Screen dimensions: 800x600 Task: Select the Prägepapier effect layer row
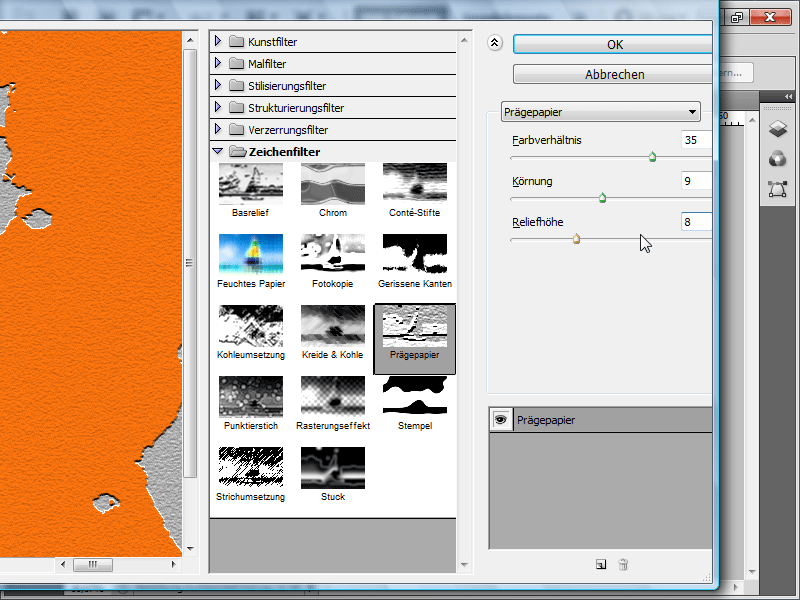point(601,420)
